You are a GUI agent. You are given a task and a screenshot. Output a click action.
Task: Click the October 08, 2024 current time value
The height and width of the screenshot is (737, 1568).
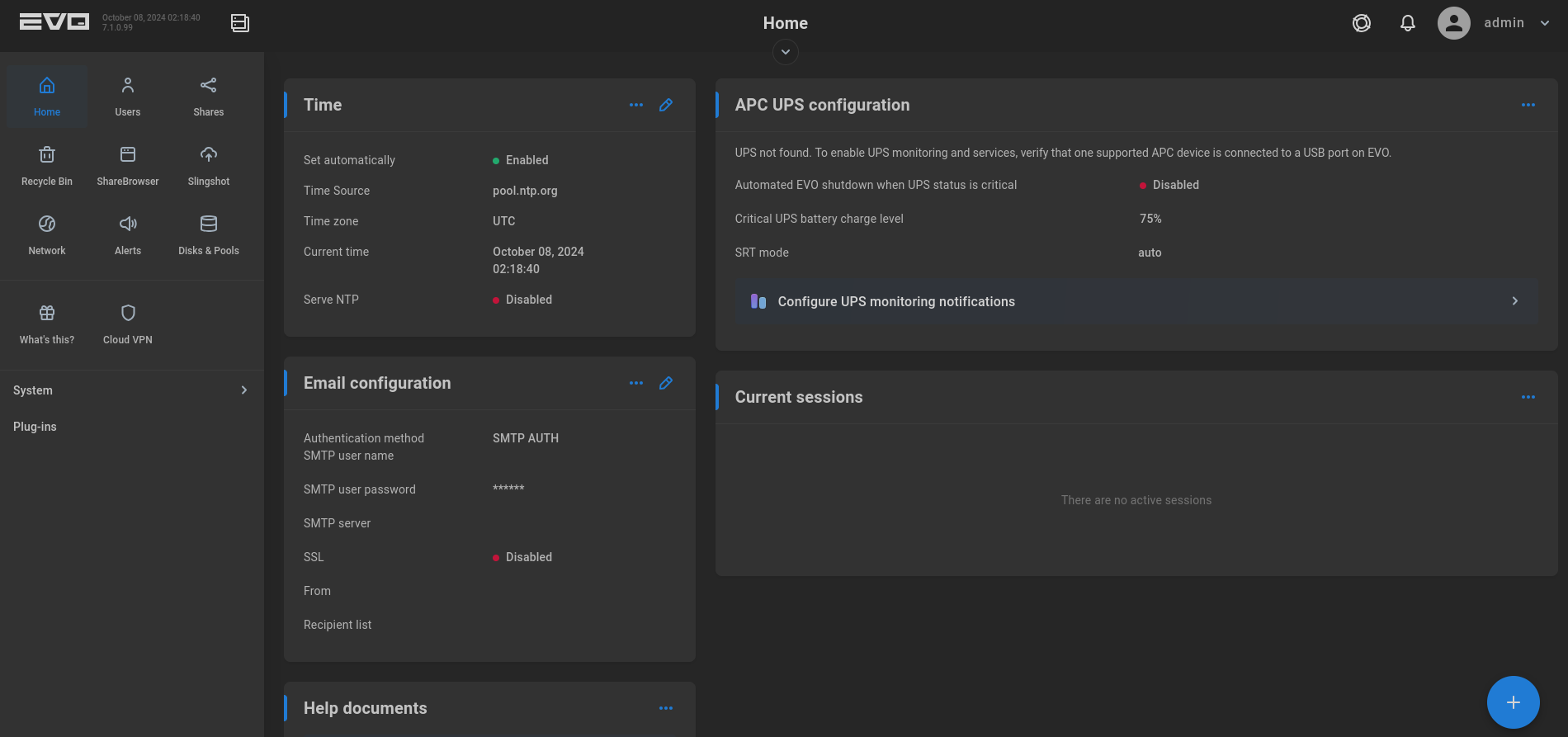coord(538,260)
